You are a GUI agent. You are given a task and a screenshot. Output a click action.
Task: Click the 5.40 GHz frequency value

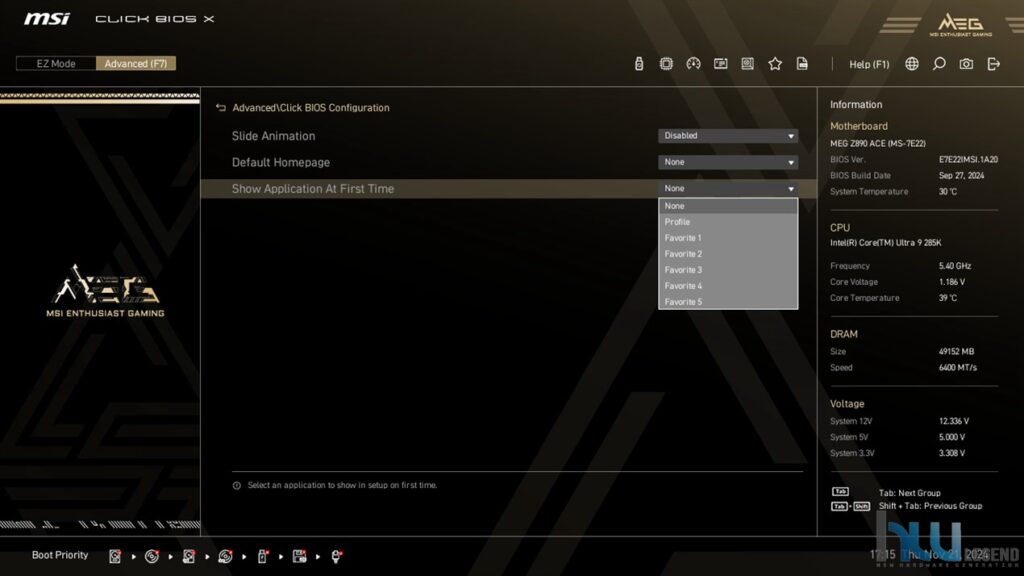point(955,266)
